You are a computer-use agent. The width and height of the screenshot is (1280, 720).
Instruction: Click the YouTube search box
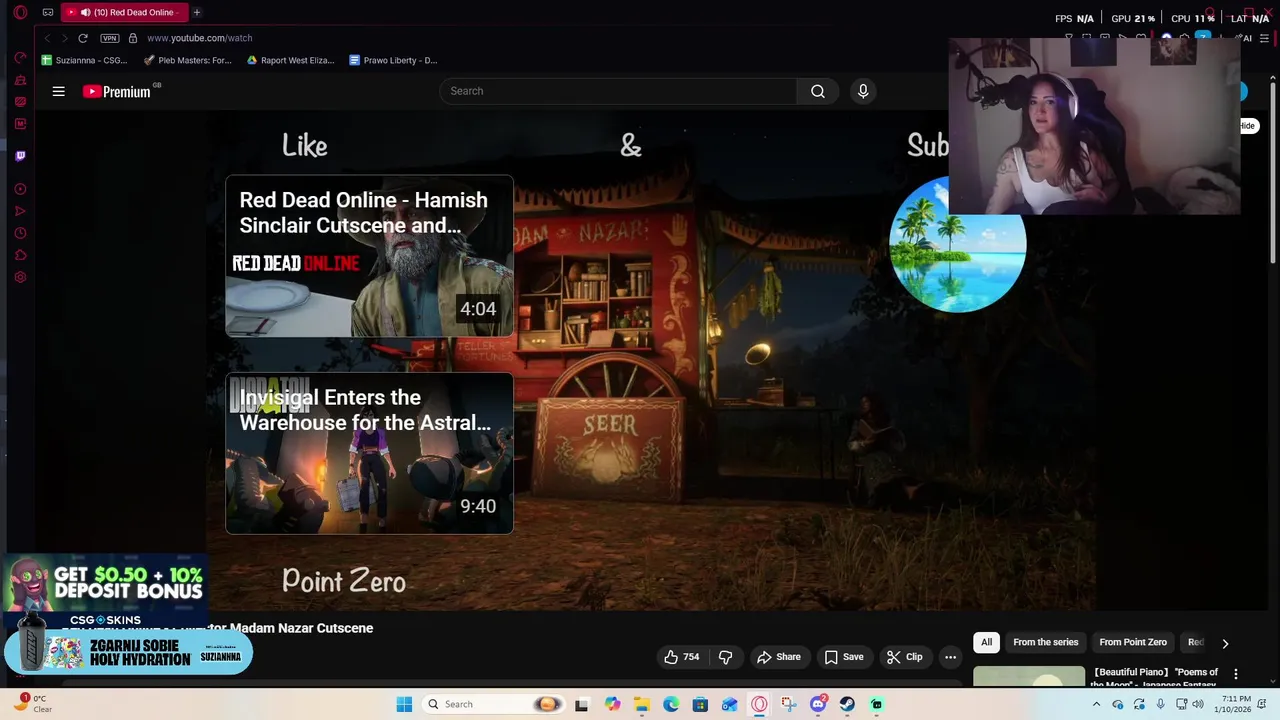click(x=618, y=91)
